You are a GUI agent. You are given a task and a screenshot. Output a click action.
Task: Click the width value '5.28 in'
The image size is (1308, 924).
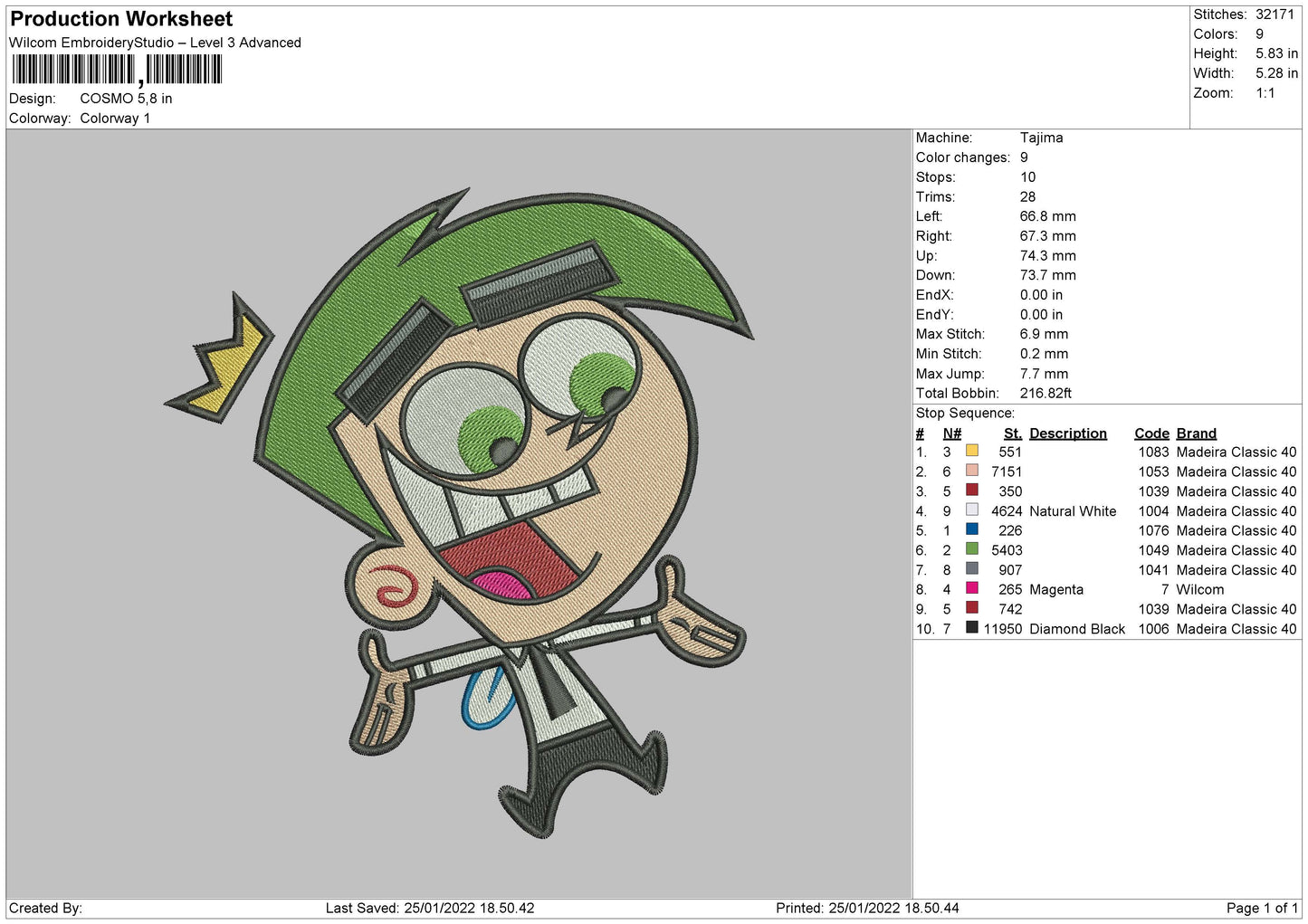coord(1276,73)
